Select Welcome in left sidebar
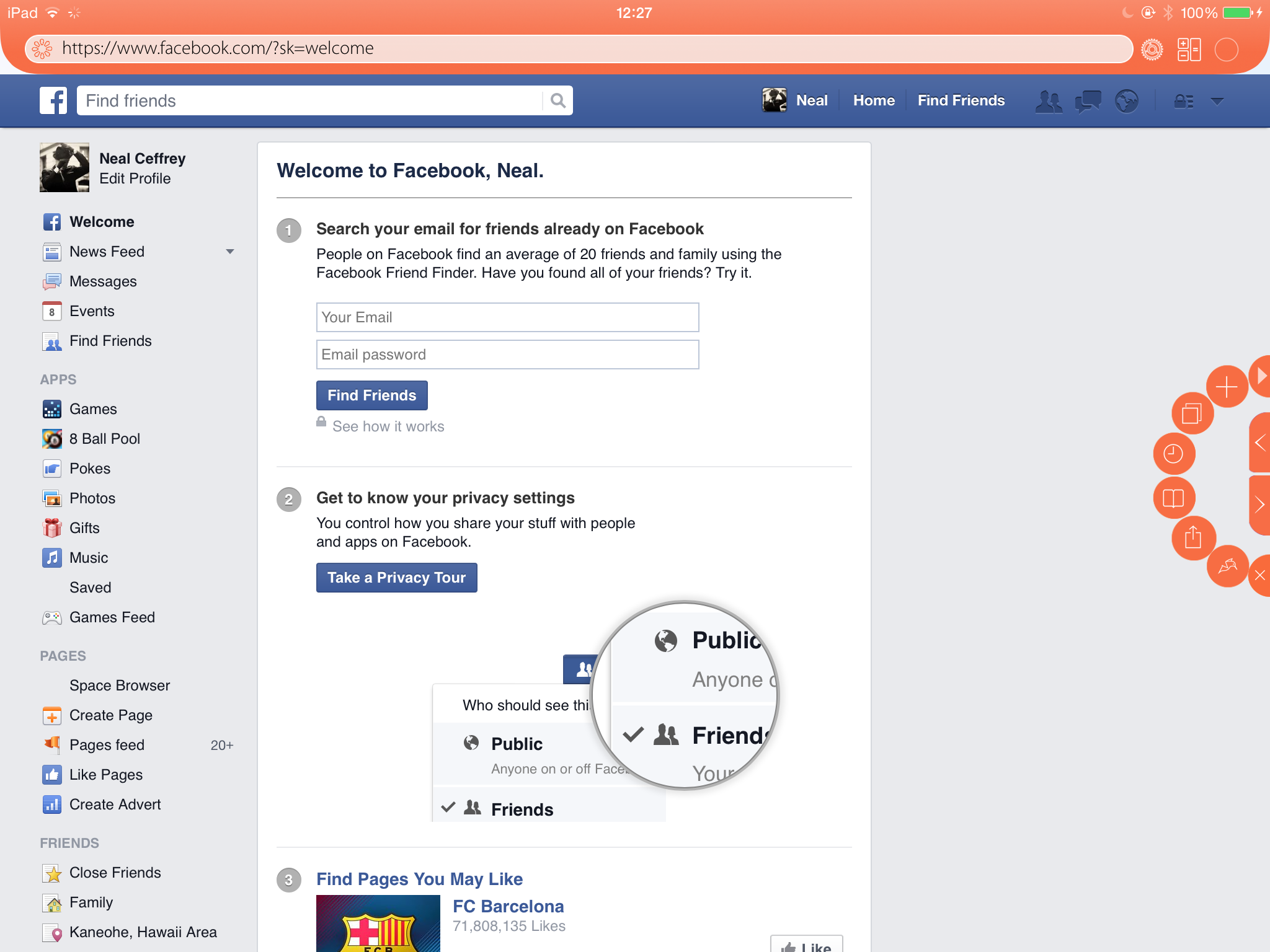Viewport: 1270px width, 952px height. pyautogui.click(x=102, y=222)
